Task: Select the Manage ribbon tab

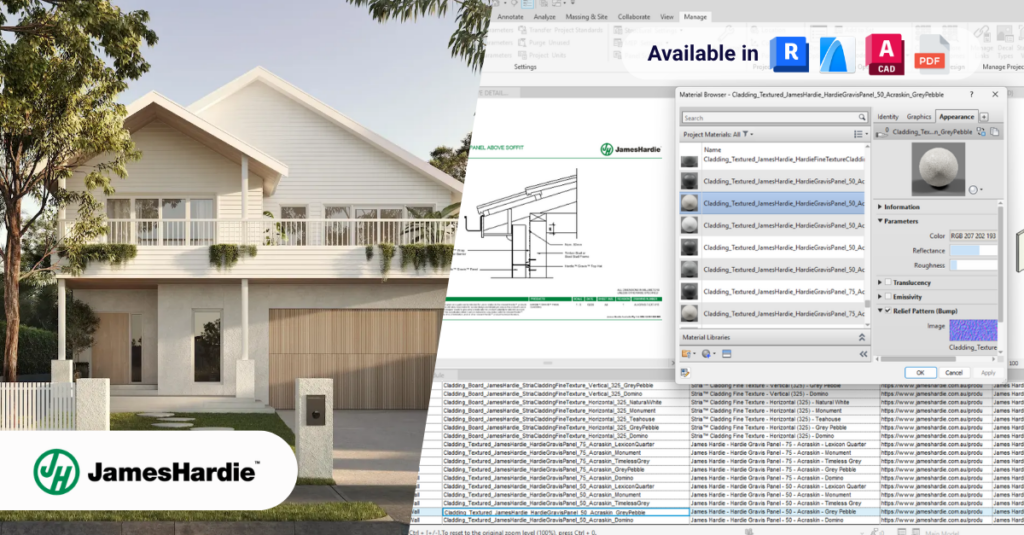Action: point(695,17)
